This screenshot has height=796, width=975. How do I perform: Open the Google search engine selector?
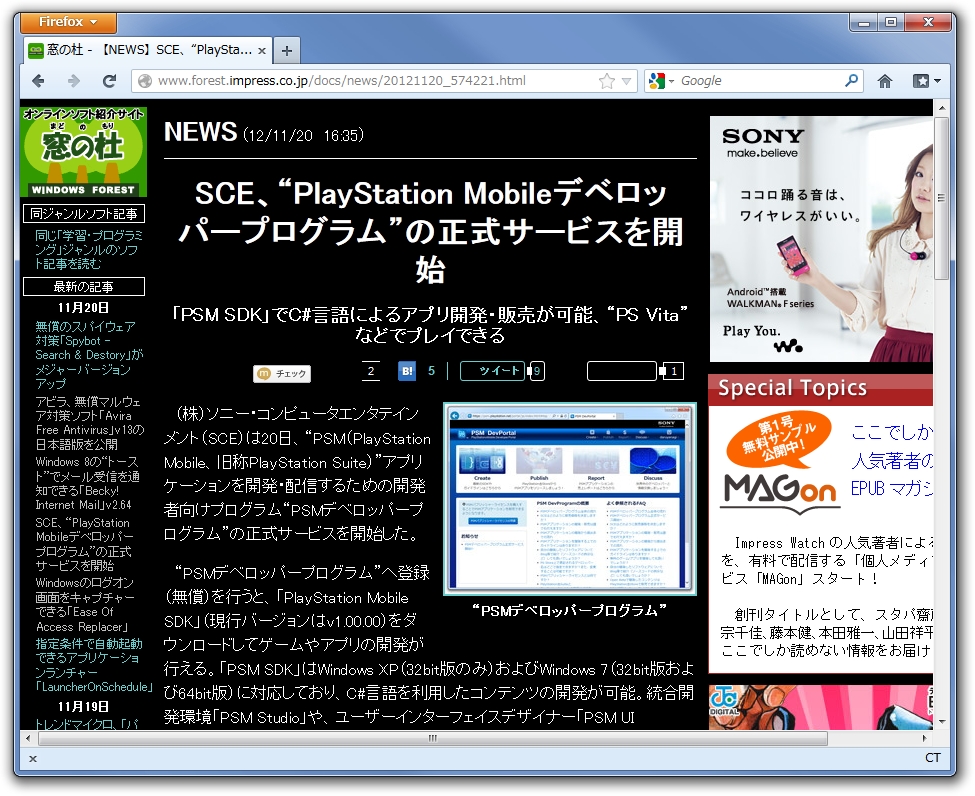pyautogui.click(x=661, y=81)
